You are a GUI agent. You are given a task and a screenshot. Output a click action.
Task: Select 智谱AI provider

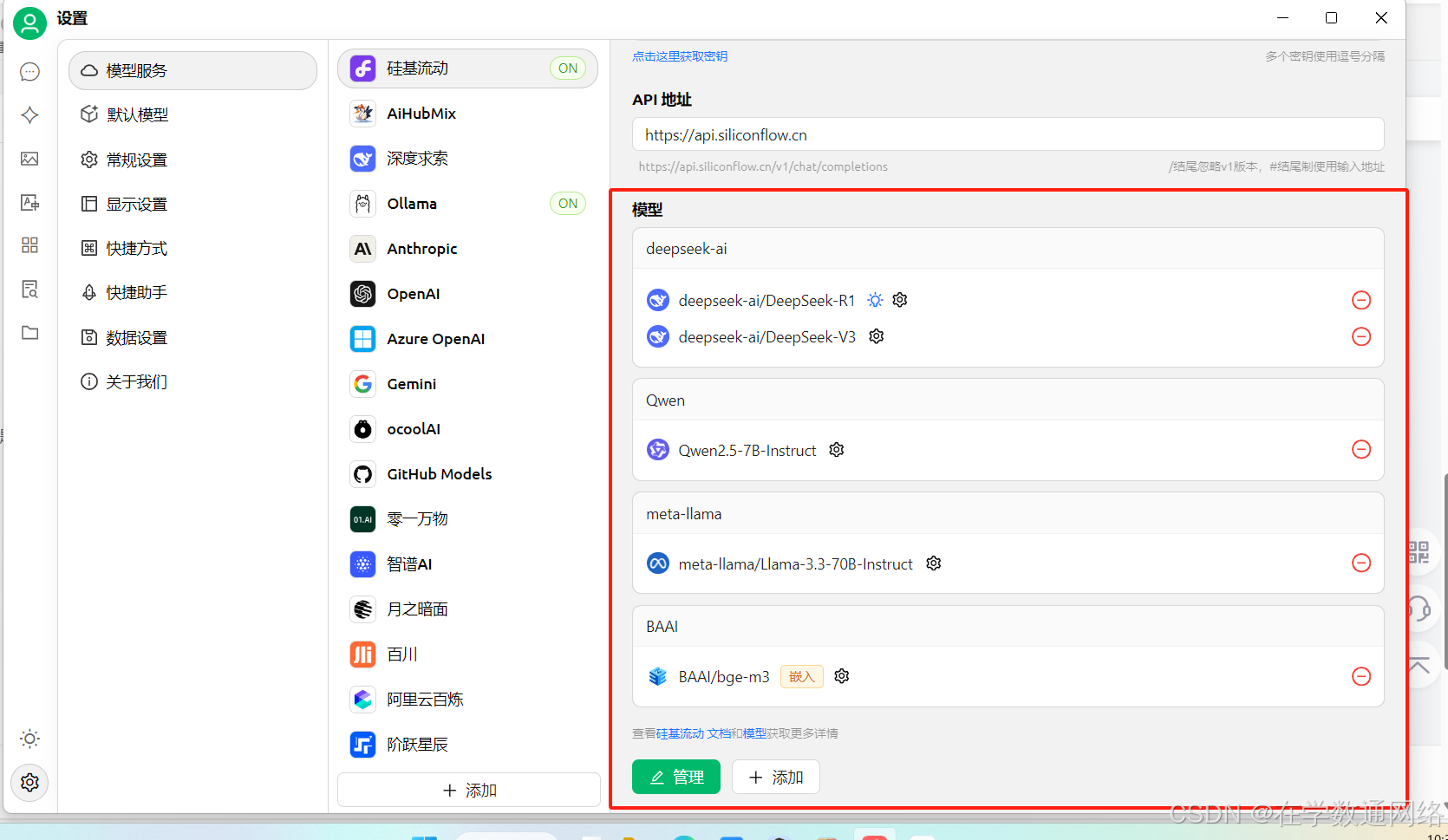point(468,564)
